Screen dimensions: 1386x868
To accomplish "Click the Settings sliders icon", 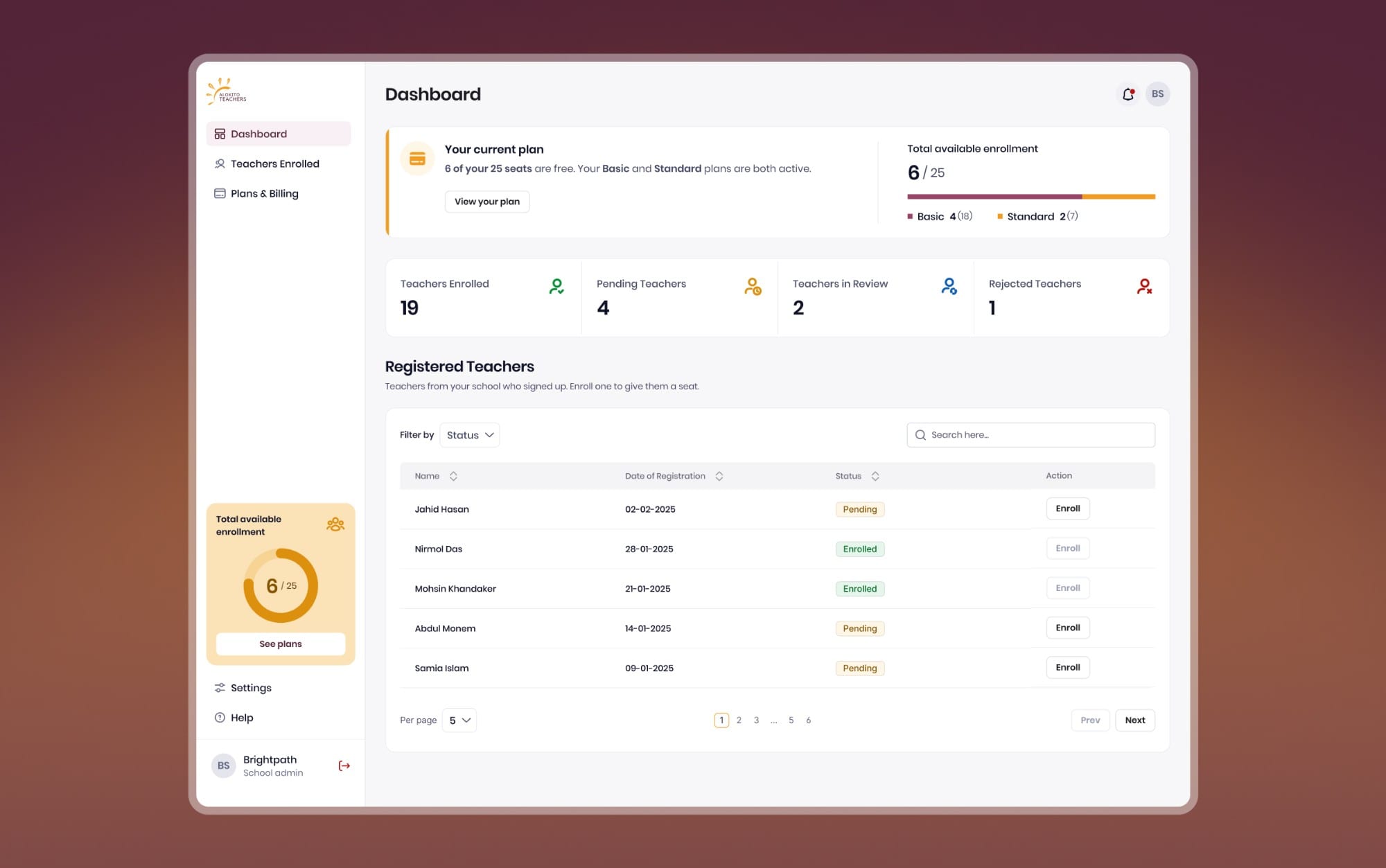I will pos(220,688).
